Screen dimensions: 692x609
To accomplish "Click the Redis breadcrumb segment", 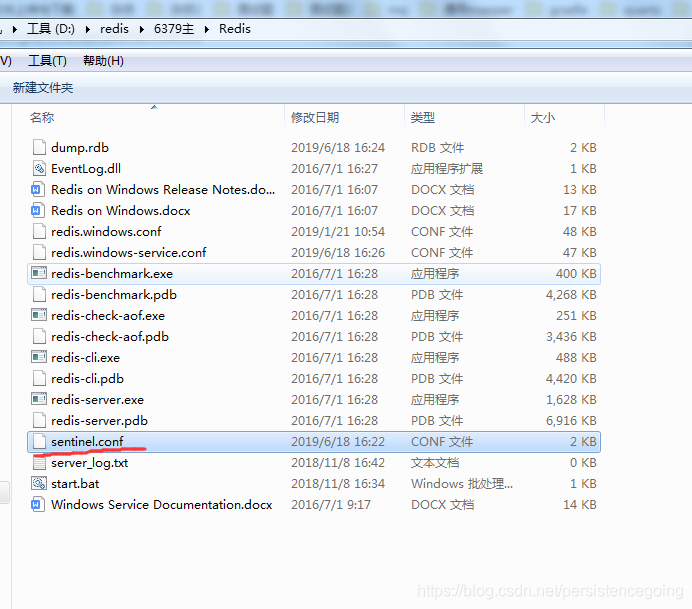I will coord(235,29).
